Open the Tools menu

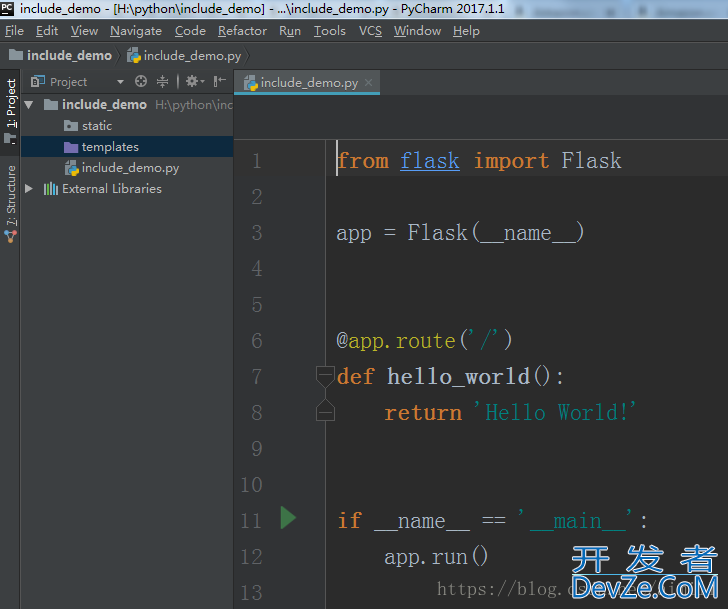[x=330, y=31]
